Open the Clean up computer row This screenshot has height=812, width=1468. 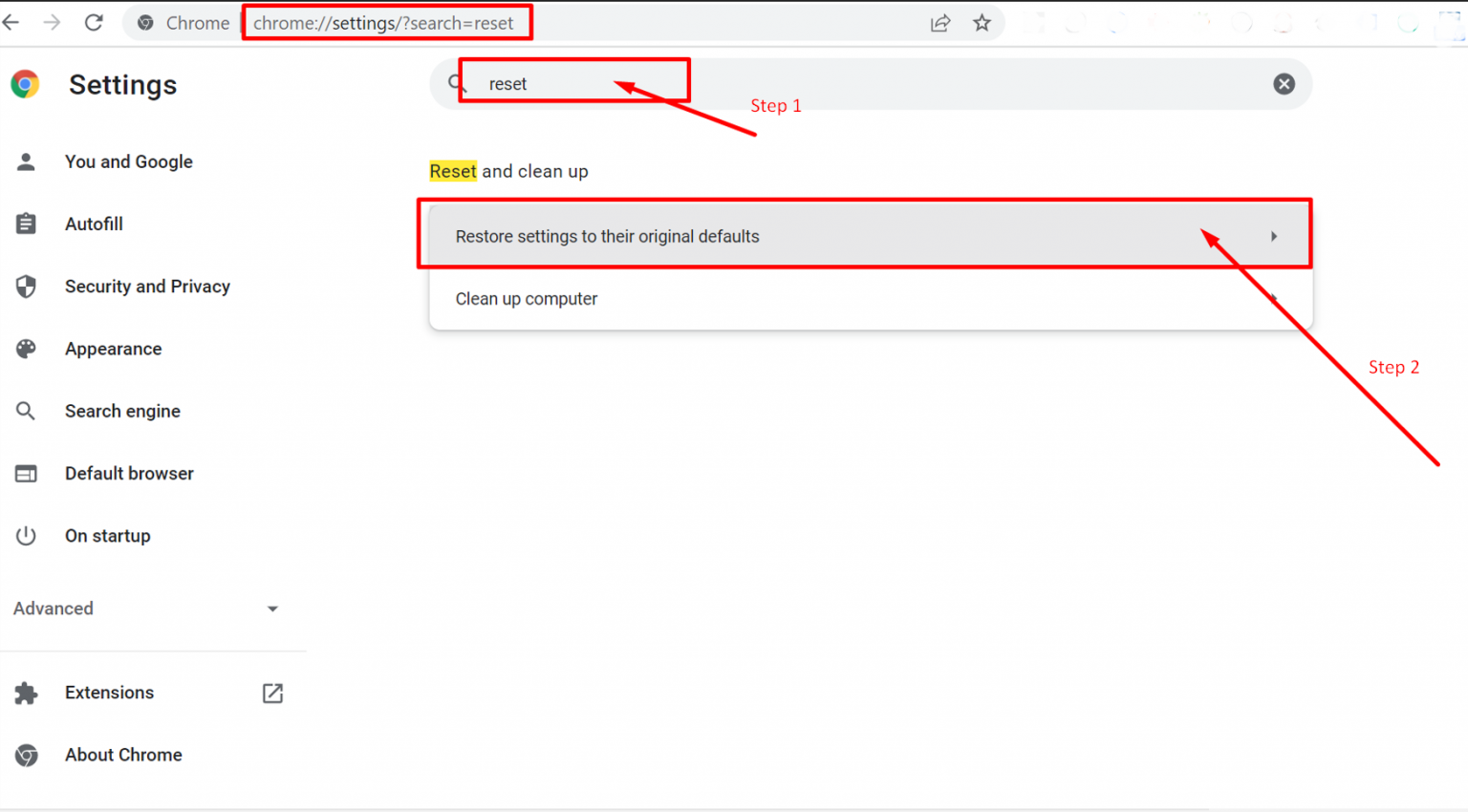[x=870, y=299]
